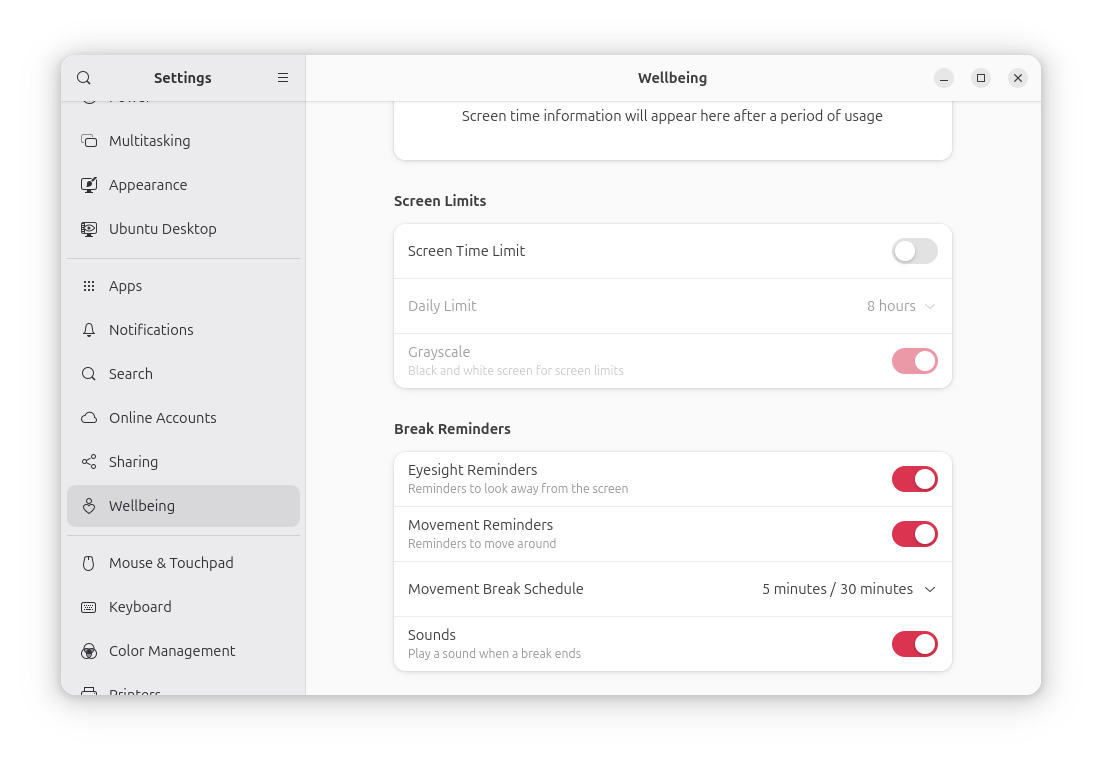
Task: Click the search magnifier in Settings header
Action: 84,78
